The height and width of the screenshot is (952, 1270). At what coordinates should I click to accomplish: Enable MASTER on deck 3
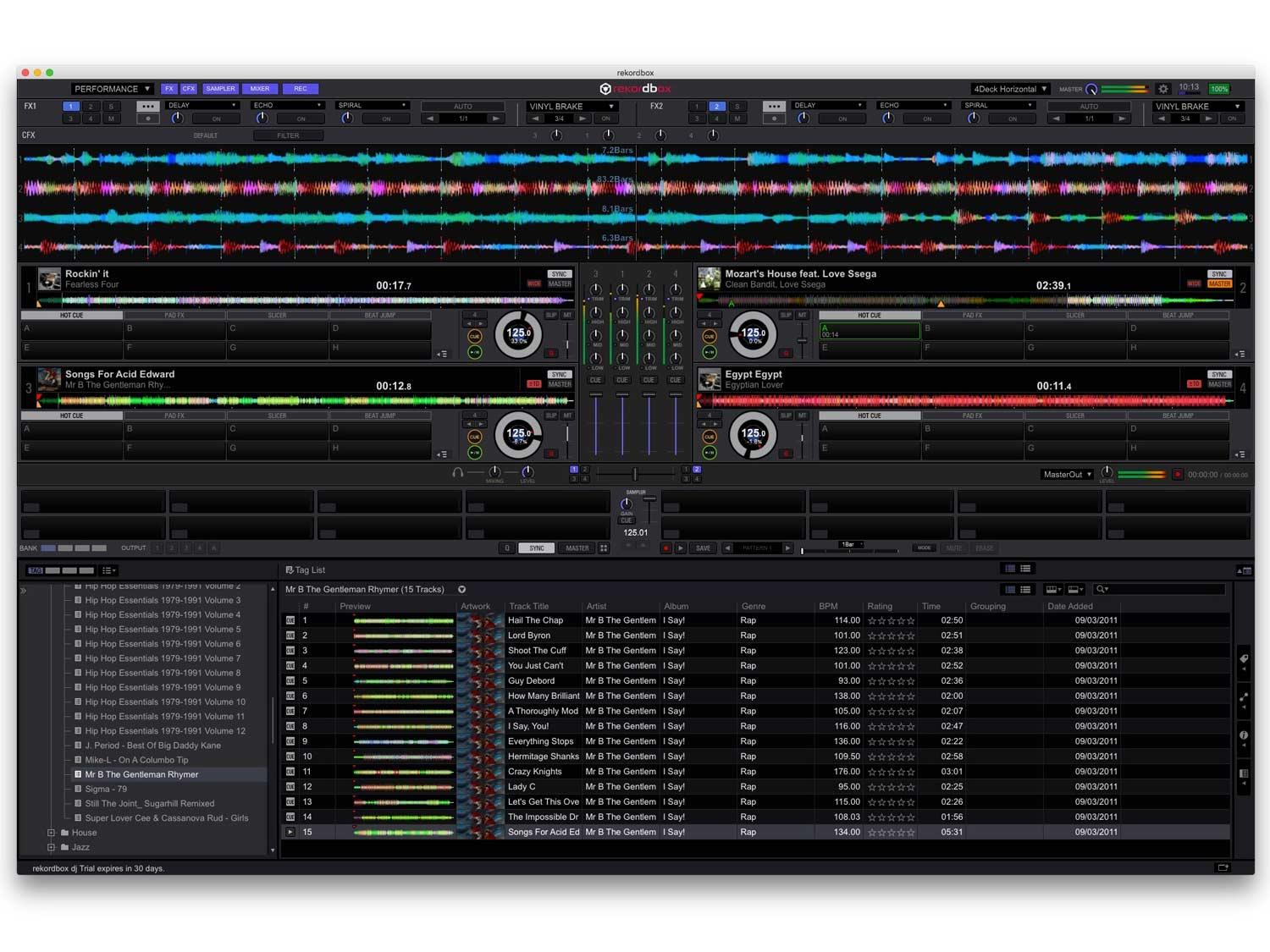559,384
